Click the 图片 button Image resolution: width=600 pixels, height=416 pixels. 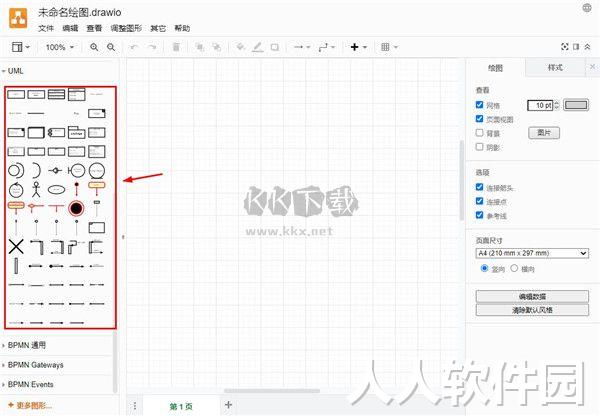point(544,133)
